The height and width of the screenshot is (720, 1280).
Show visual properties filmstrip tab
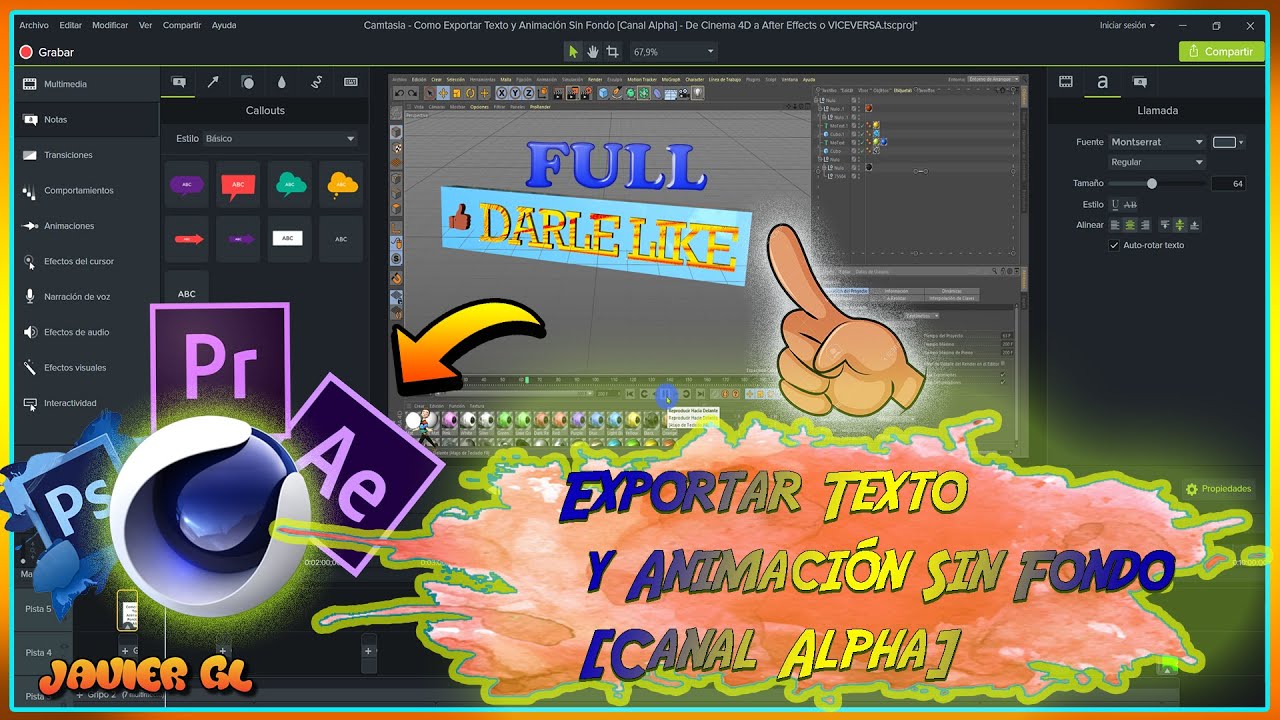[x=1066, y=82]
